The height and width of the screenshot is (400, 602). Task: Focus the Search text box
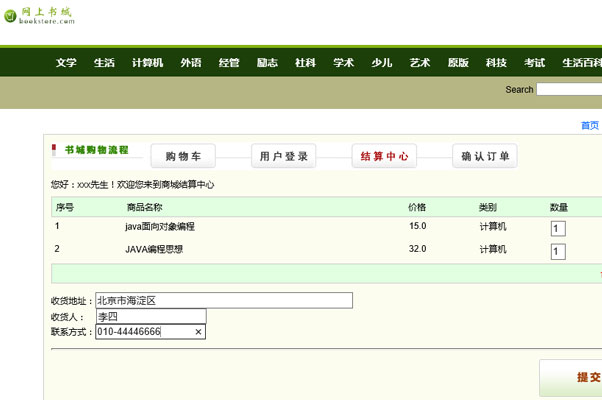(569, 89)
